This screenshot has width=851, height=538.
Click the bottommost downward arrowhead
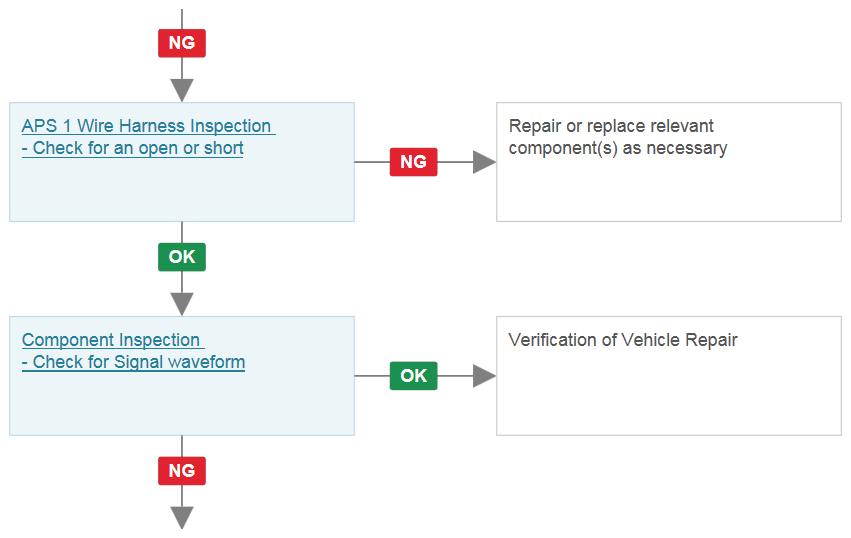182,518
